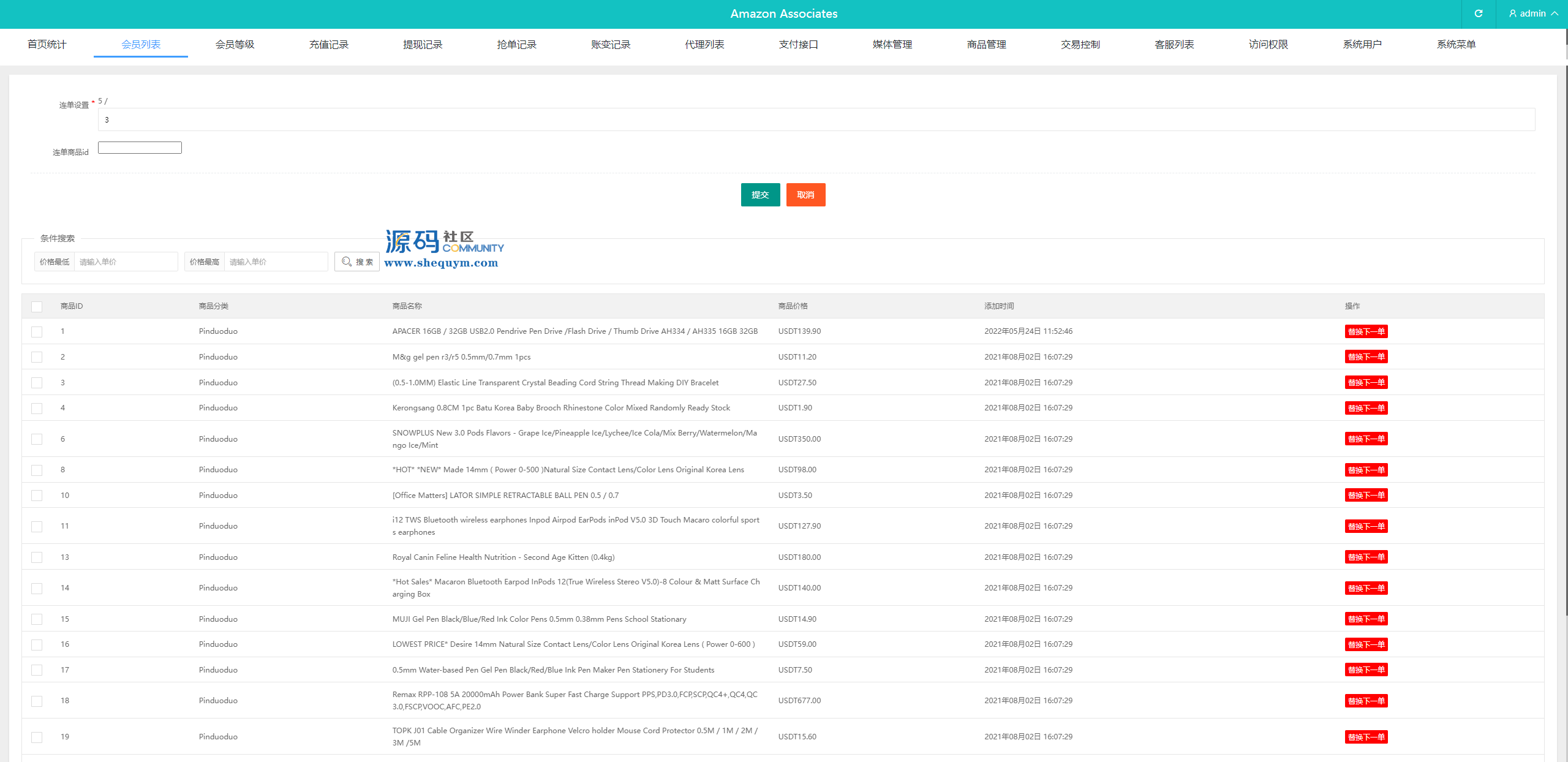Check the checkbox for product ID 19
This screenshot has width=1568, height=762.
tap(37, 737)
